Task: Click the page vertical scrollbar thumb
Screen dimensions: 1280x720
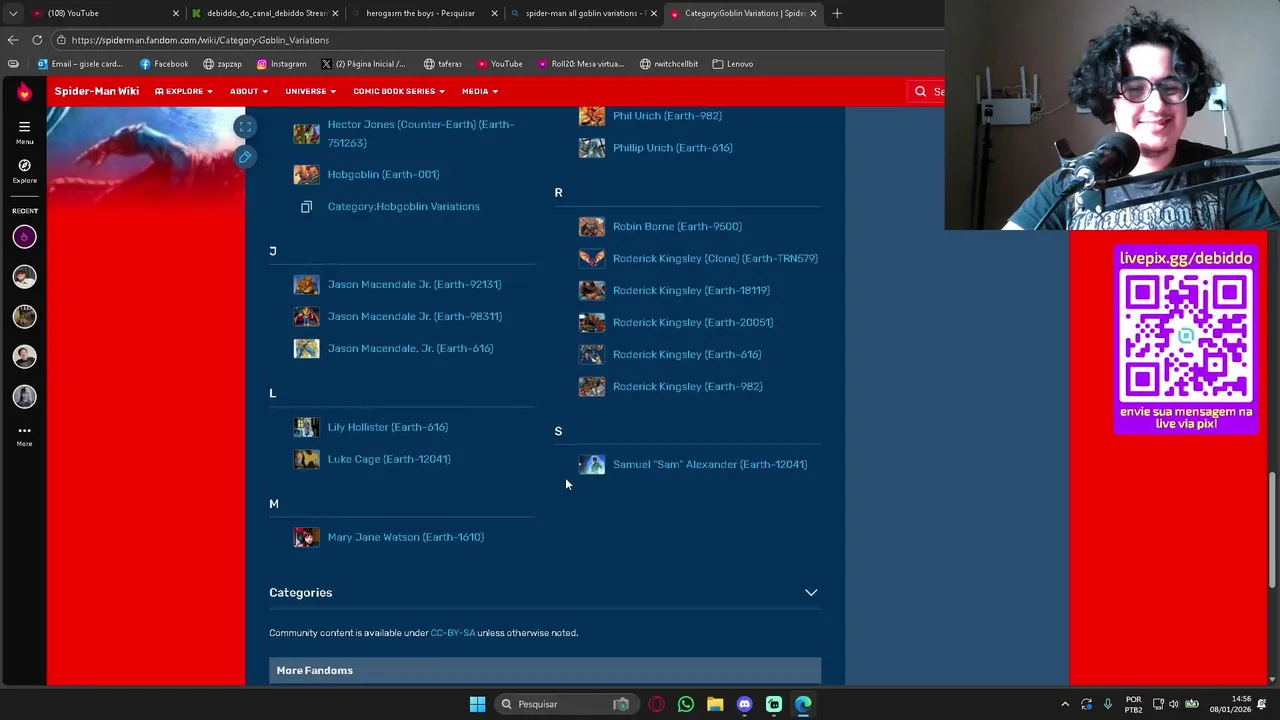Action: point(1272,530)
